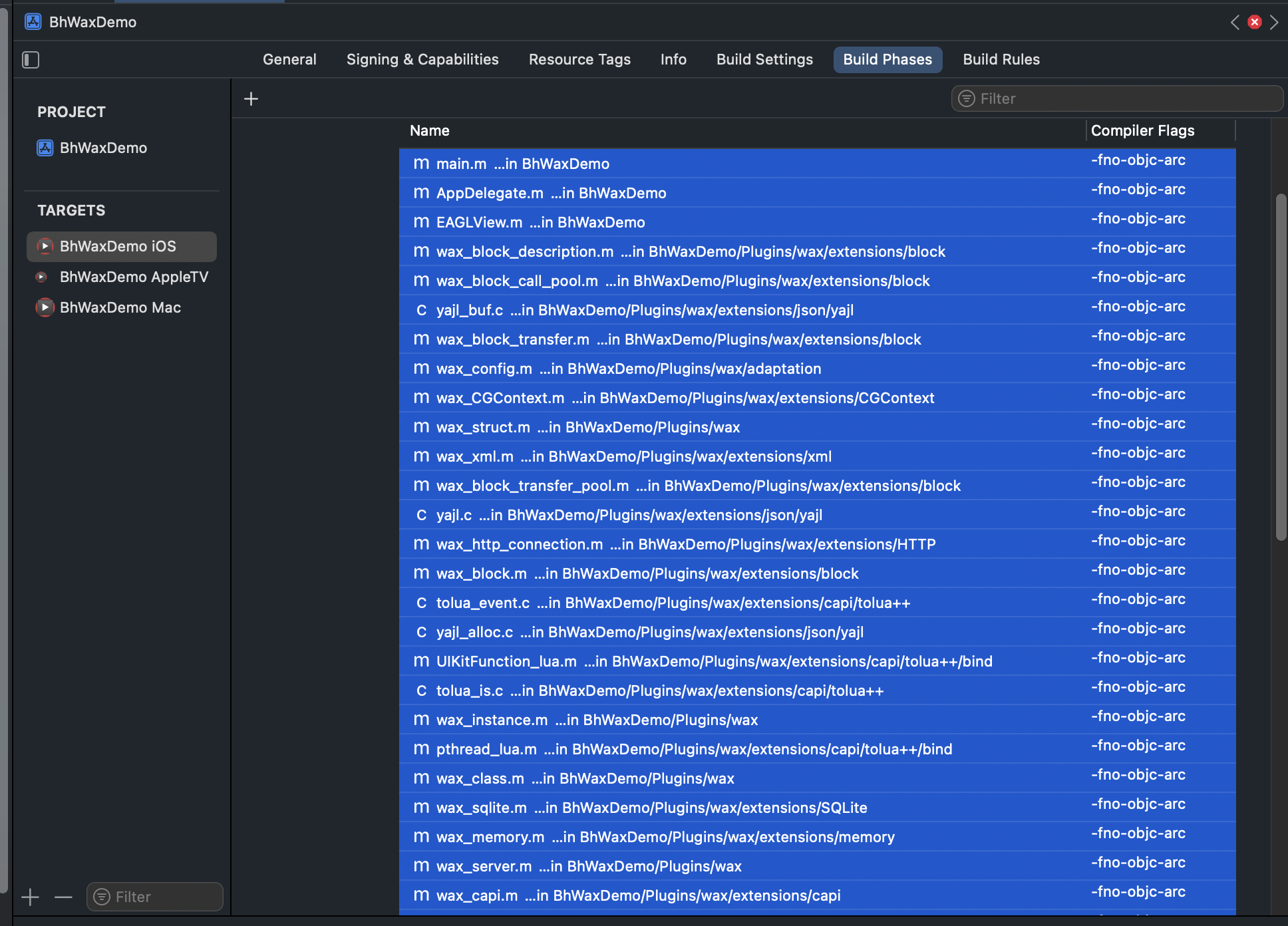Image resolution: width=1288 pixels, height=926 pixels.
Task: Open the Build Rules tab
Action: [x=1001, y=60]
